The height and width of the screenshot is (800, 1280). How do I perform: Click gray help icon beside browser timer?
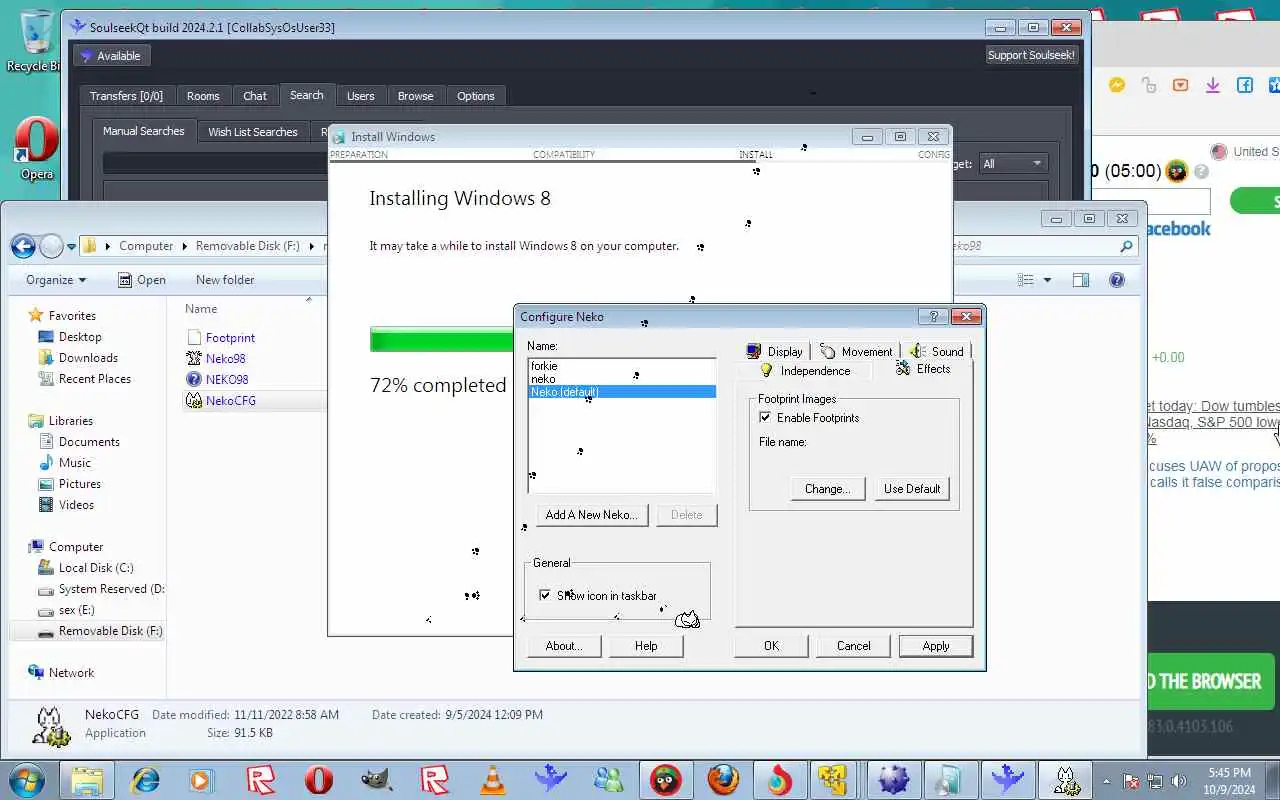1201,171
